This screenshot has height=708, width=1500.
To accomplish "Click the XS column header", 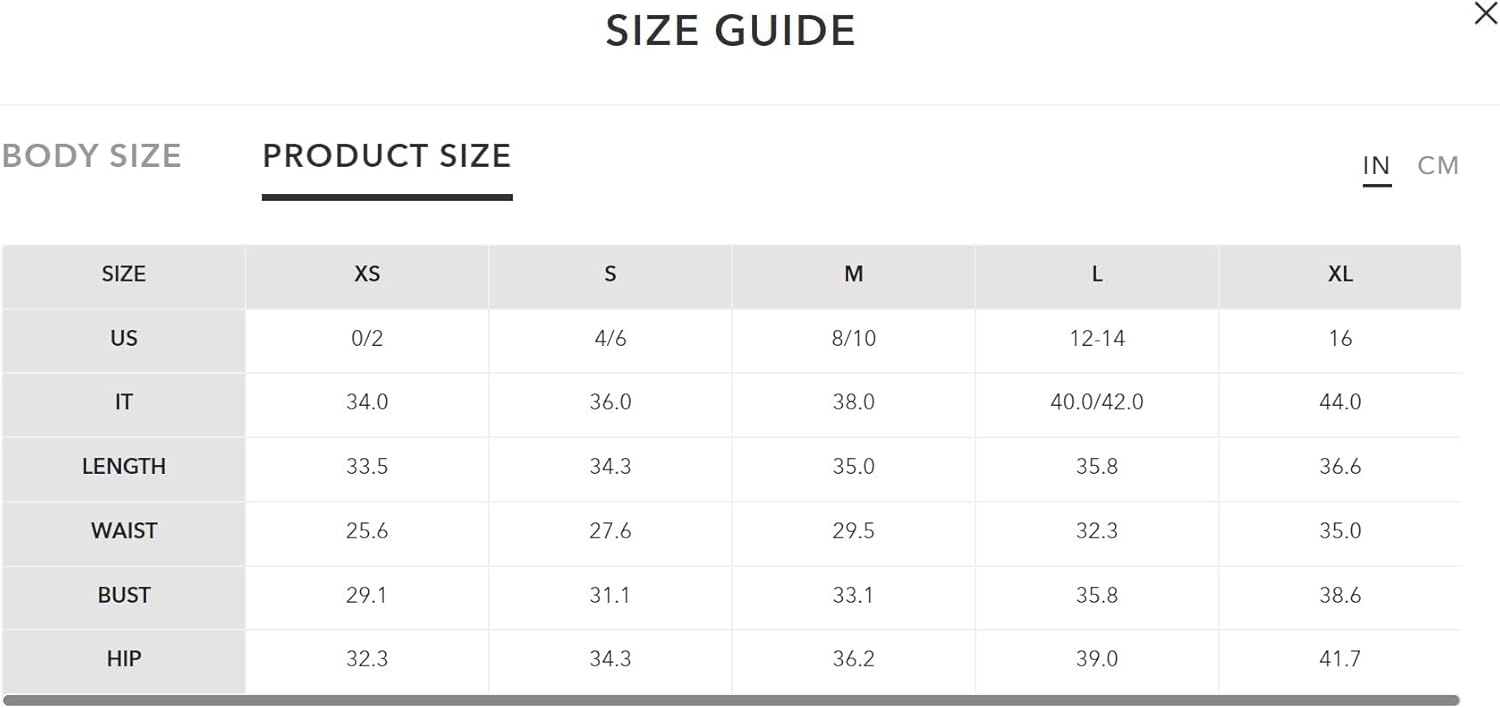I will pyautogui.click(x=367, y=274).
